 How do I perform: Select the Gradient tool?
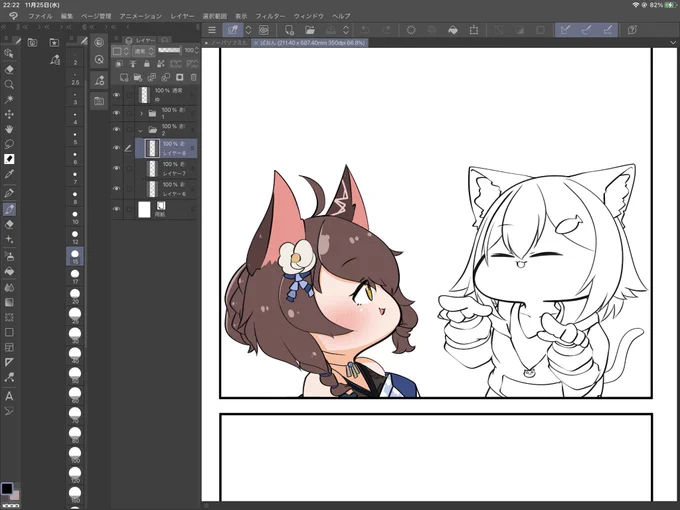(9, 302)
